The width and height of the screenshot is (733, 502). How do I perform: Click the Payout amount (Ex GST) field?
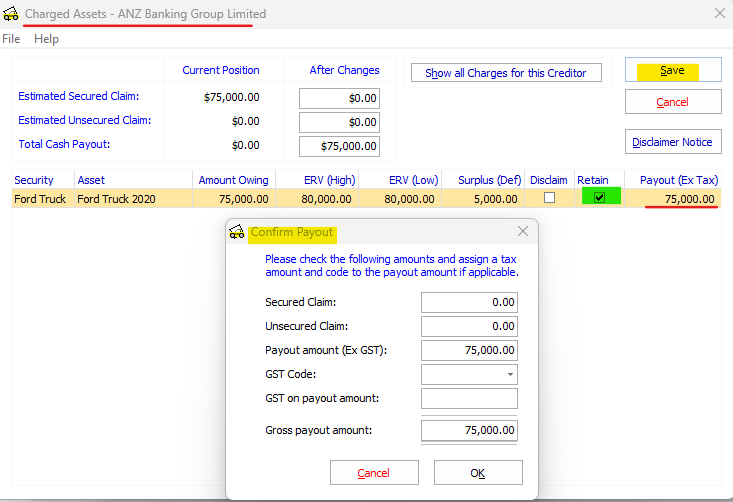point(468,350)
